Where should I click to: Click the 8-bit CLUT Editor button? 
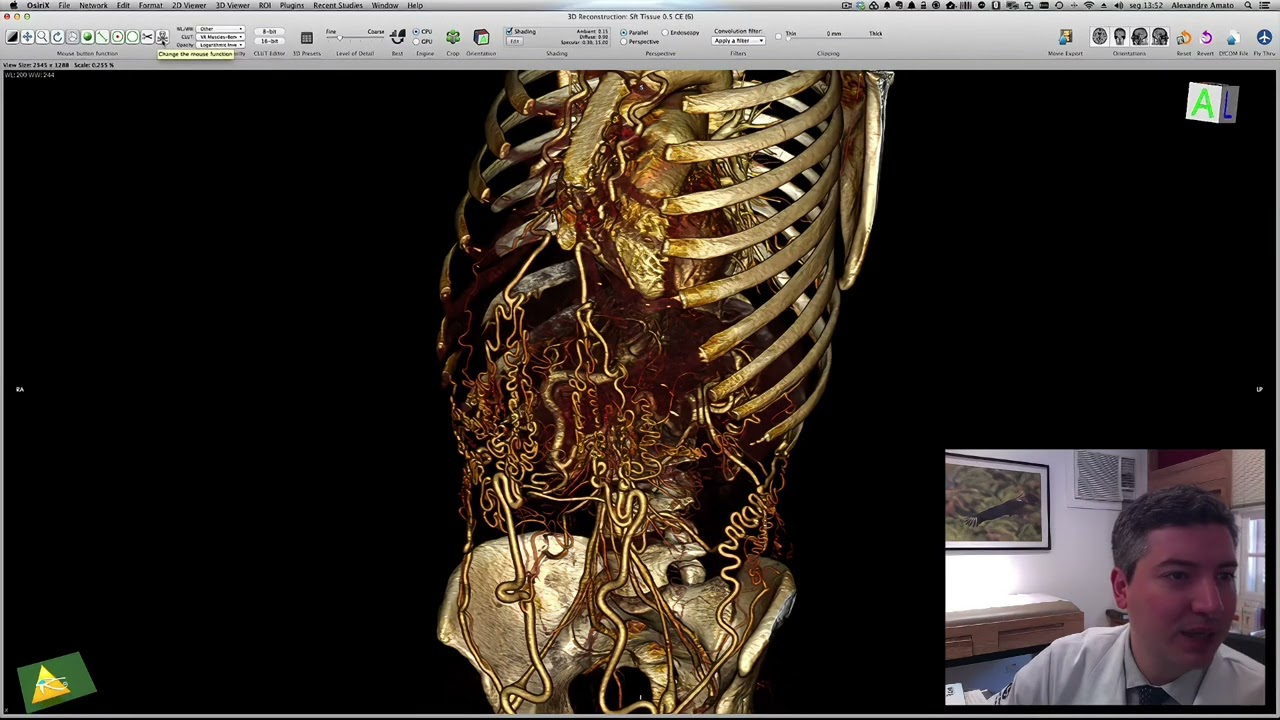point(269,31)
